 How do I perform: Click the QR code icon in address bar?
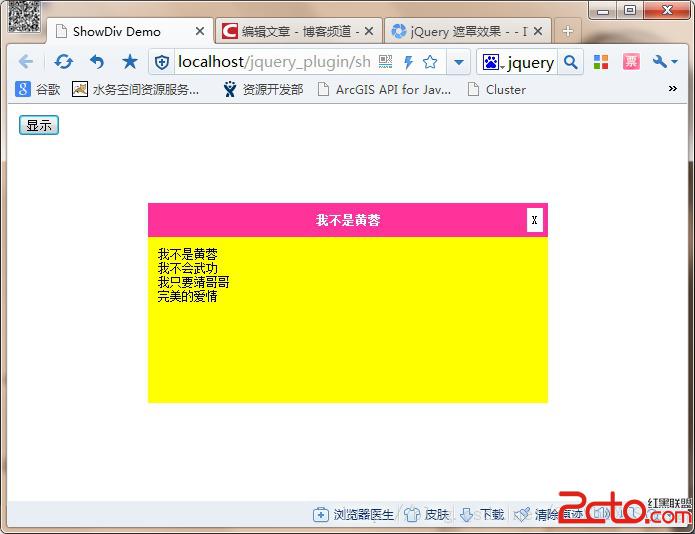click(386, 62)
